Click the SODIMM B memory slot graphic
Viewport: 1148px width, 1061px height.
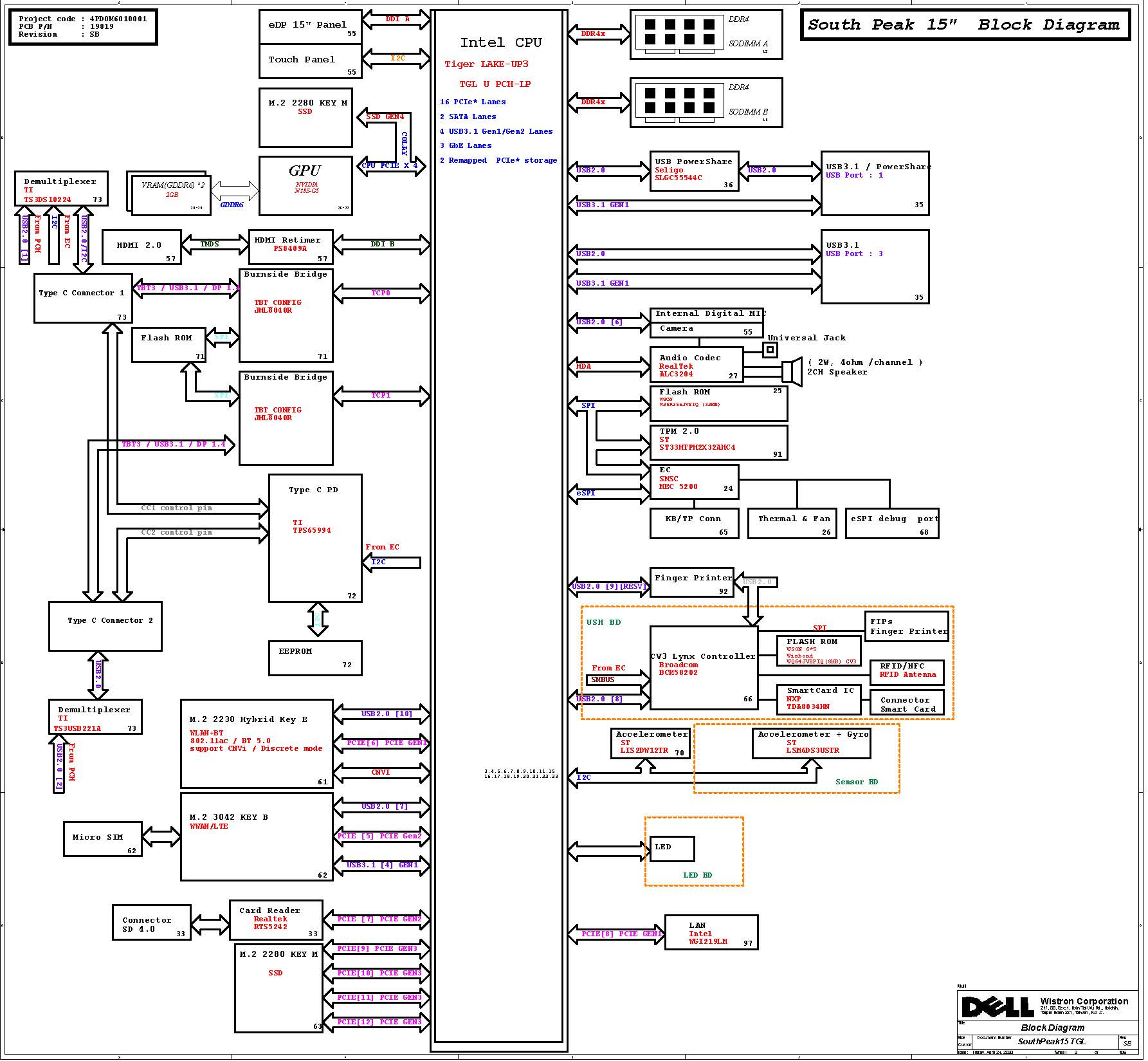coord(679,100)
